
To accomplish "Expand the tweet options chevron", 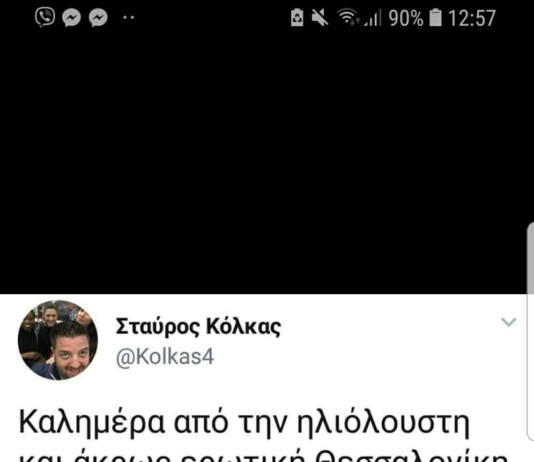I will click(x=509, y=322).
